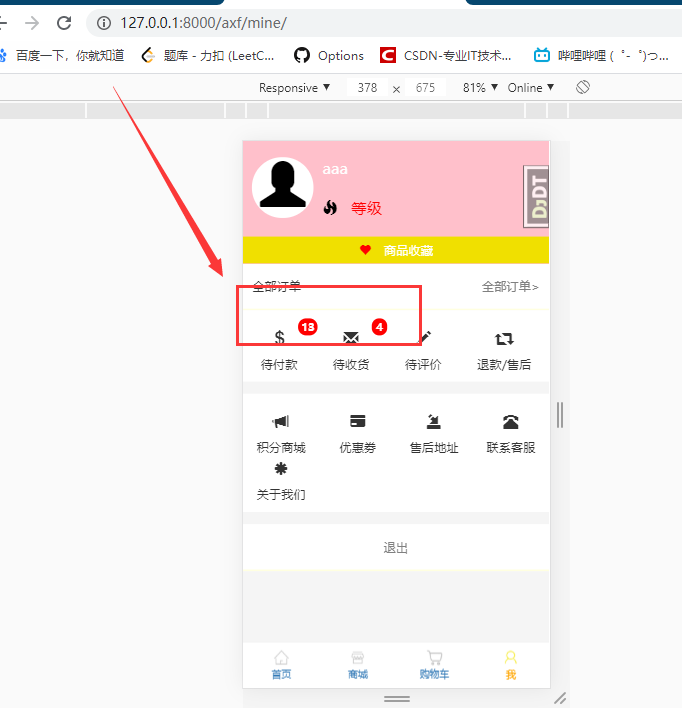Open the CSDN bookmark
Viewport: 682px width, 708px height.
pyautogui.click(x=445, y=56)
